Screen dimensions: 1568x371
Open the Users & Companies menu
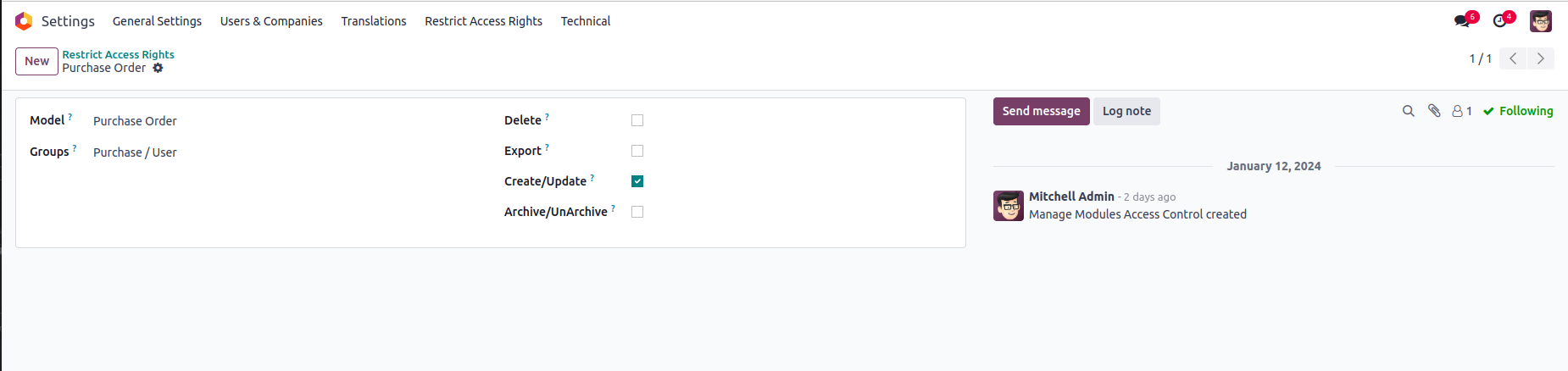pos(271,21)
